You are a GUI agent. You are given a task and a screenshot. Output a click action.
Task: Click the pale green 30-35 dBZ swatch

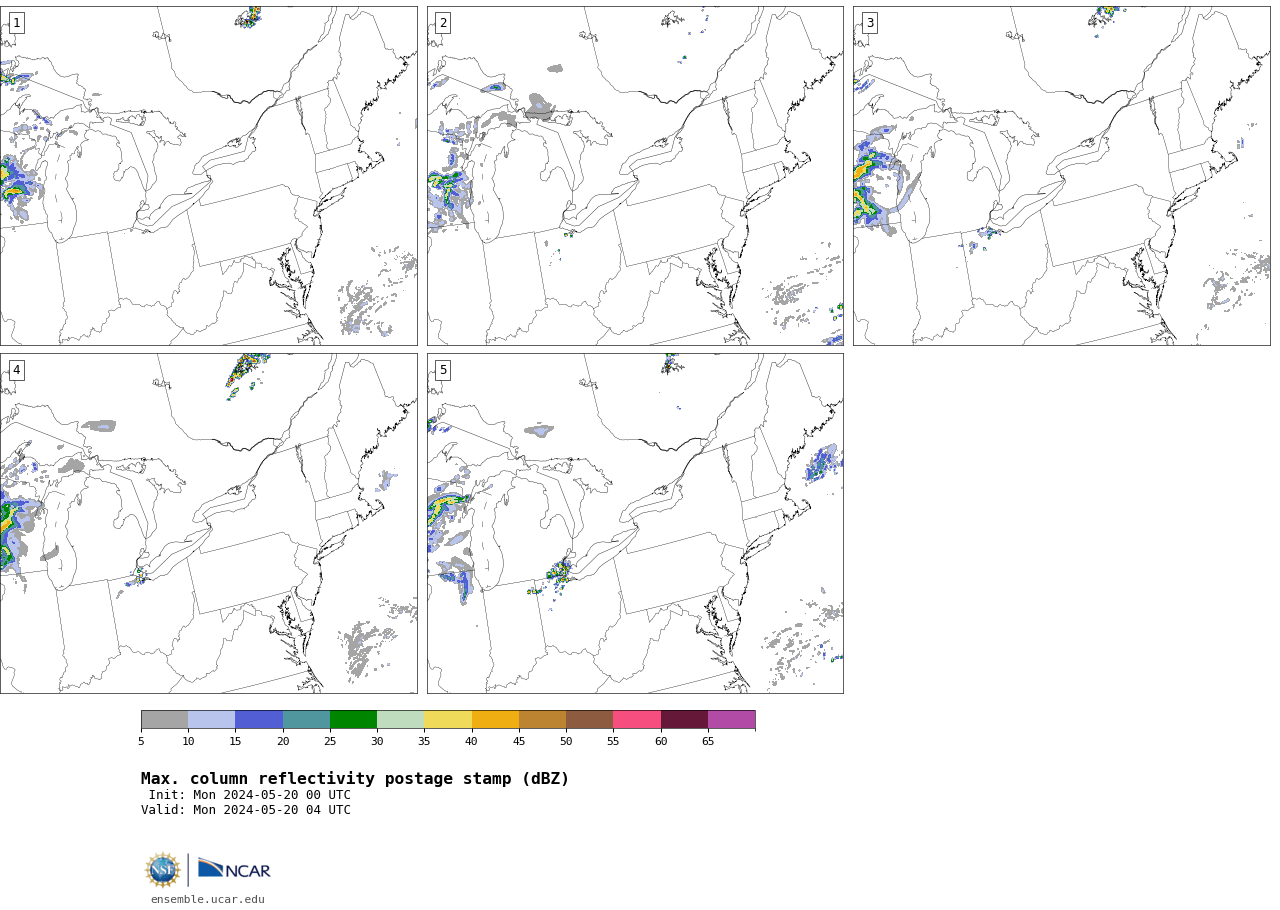(x=401, y=720)
